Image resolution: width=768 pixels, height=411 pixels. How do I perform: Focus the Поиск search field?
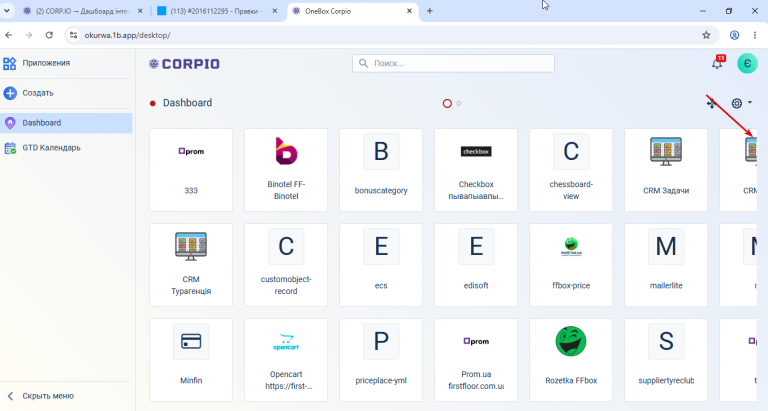click(453, 63)
